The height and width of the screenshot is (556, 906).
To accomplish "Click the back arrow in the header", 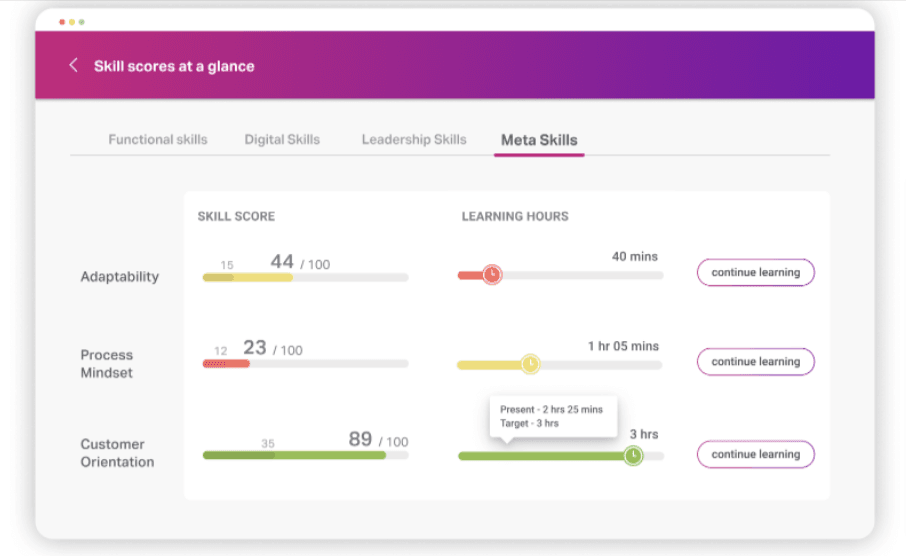I will (73, 66).
